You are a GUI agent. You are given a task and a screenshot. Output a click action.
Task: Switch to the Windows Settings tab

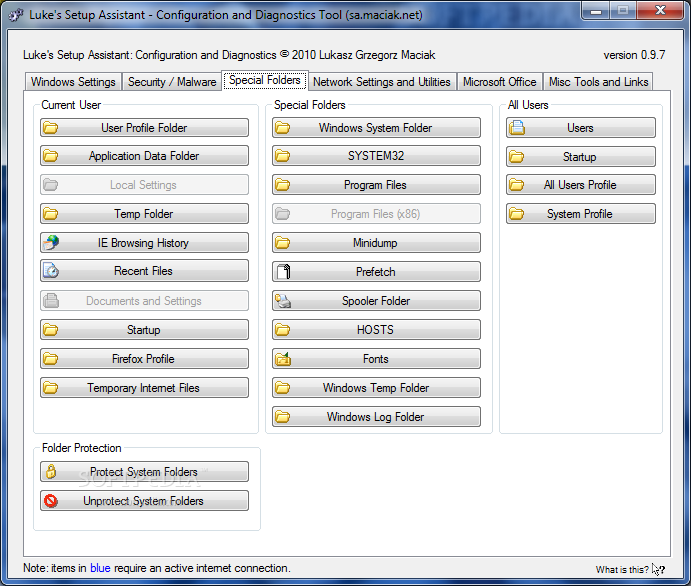click(x=73, y=82)
